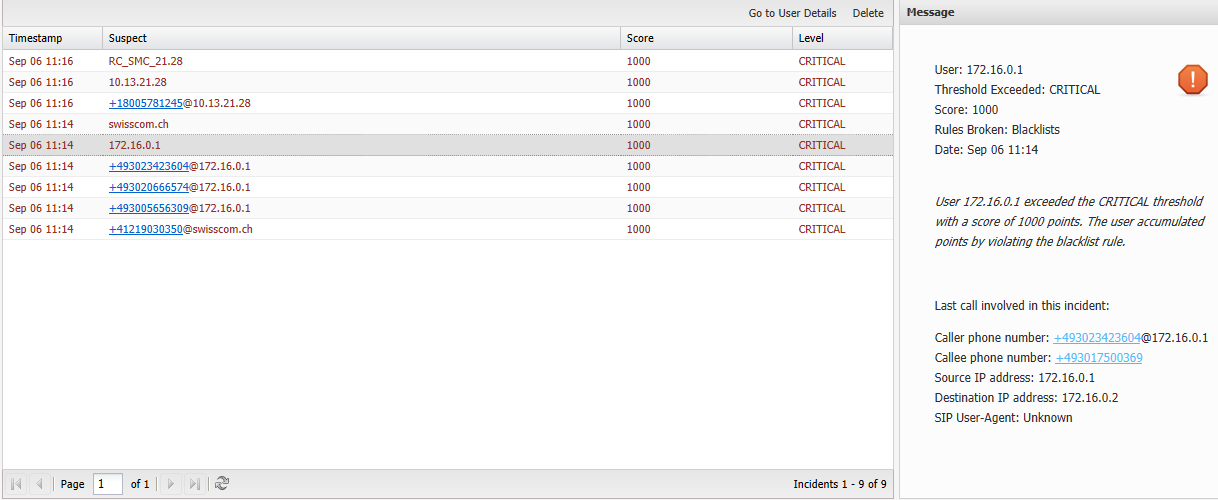Go to previous page arrow

(40, 484)
